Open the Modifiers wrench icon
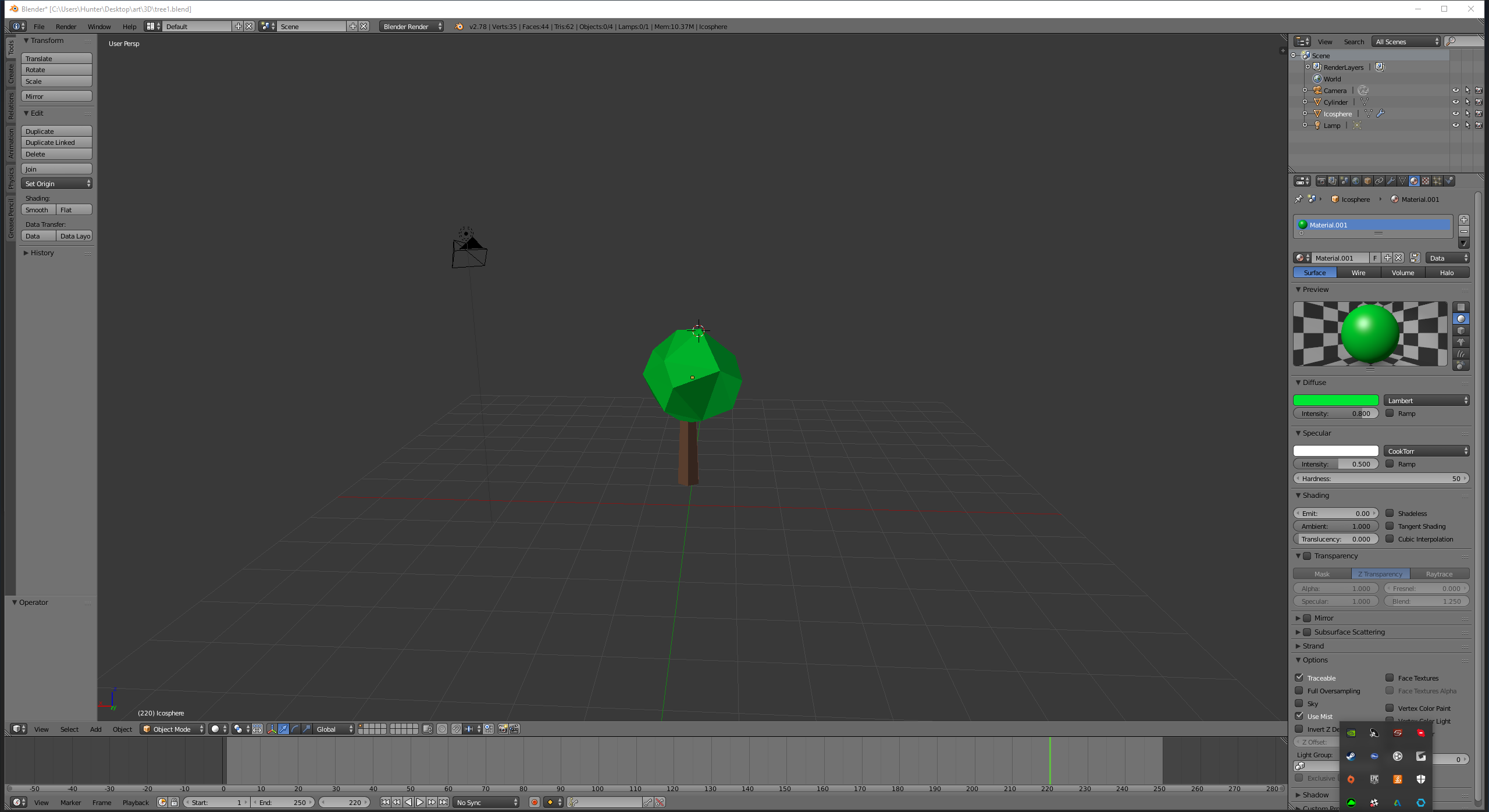 [x=1391, y=180]
